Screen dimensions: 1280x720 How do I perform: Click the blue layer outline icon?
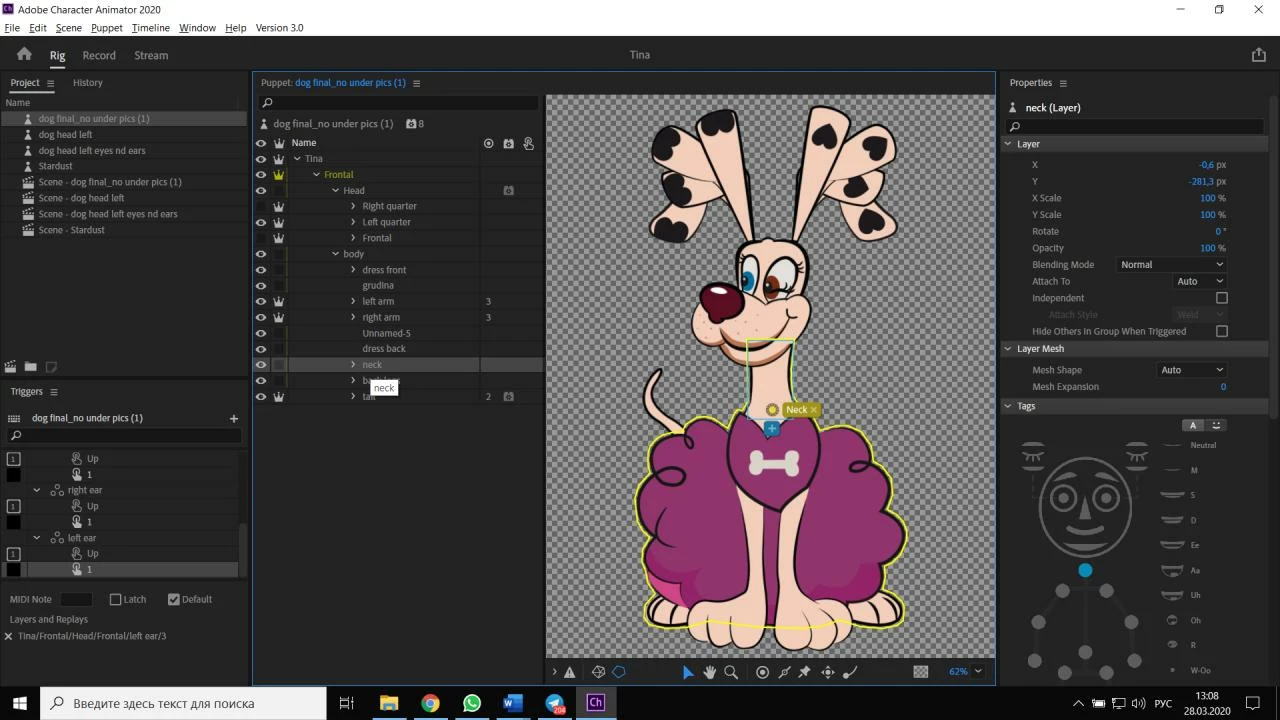point(619,672)
